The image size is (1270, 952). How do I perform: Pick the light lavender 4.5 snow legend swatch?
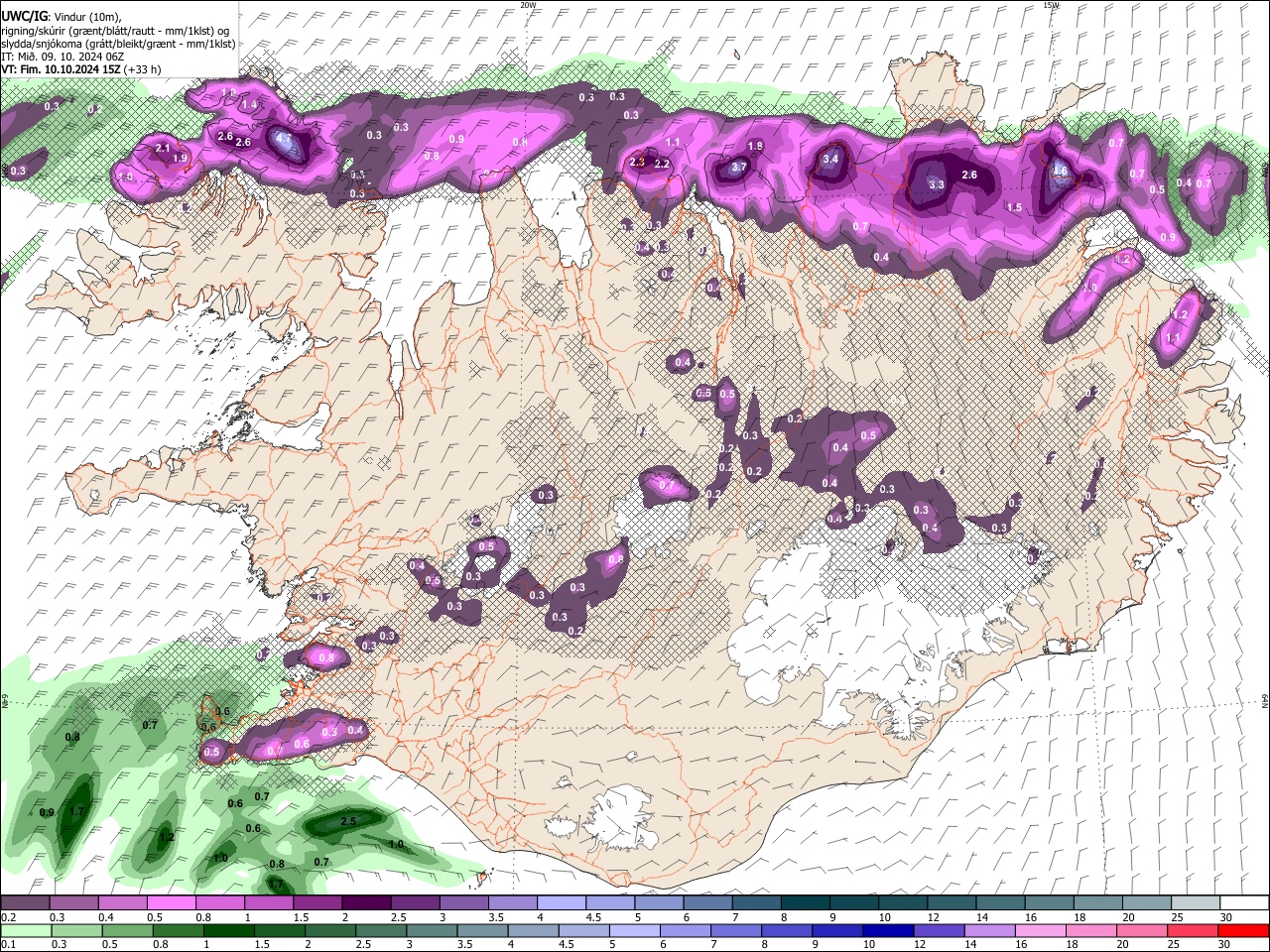[610, 903]
